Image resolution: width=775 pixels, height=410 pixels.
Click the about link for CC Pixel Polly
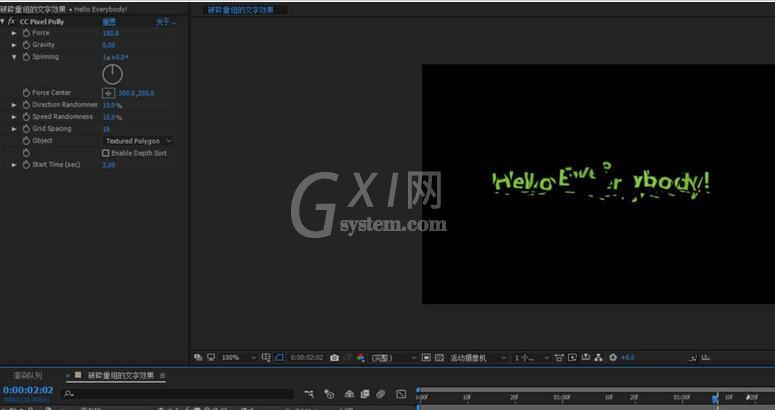(165, 22)
